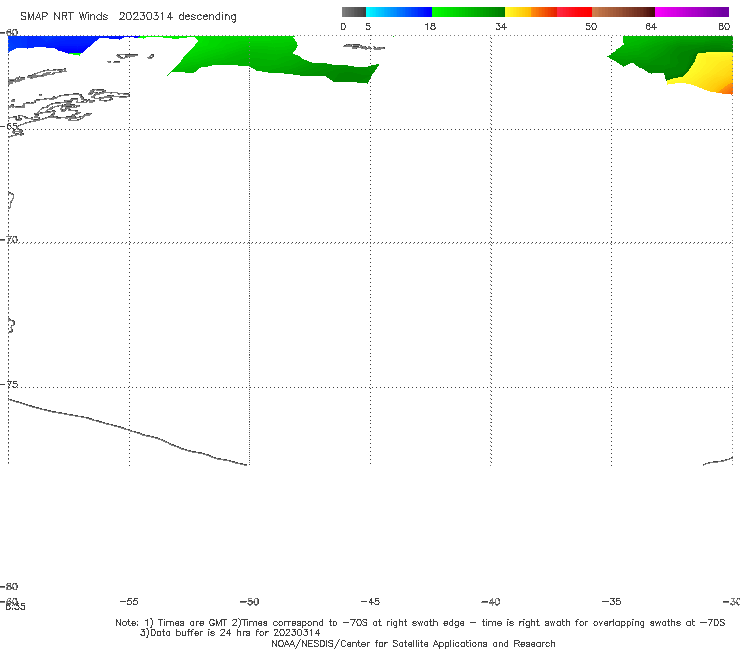Click the 'SMAP NRT Winds 20230314 descending' title

[x=128, y=16]
